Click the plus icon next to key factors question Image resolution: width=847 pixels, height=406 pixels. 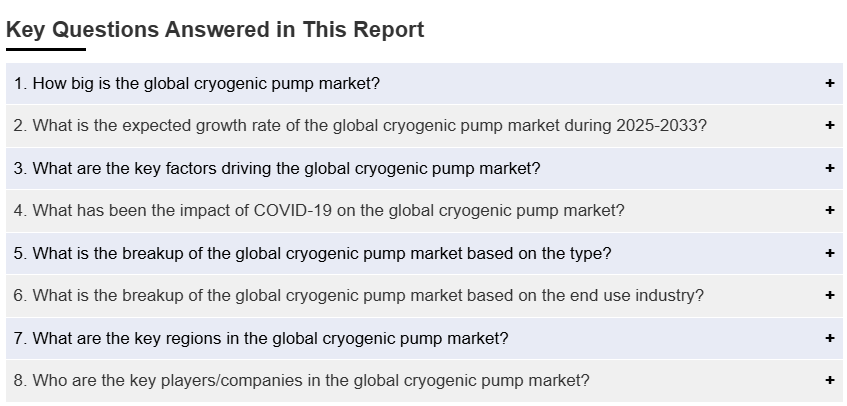pos(829,169)
